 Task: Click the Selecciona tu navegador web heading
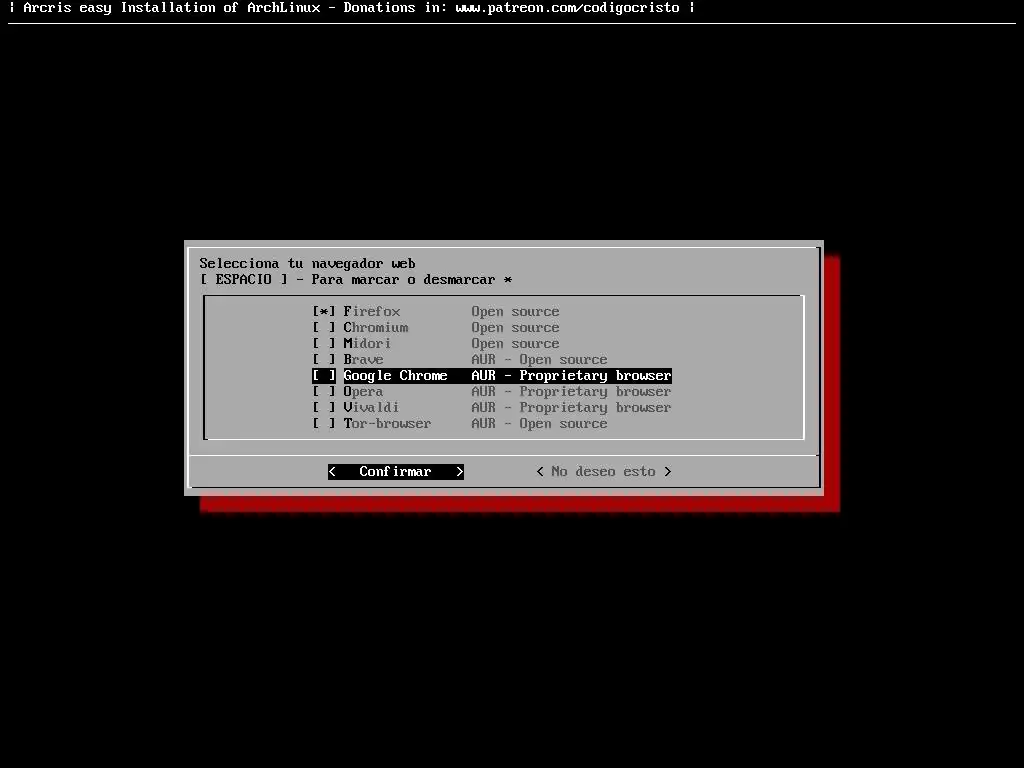click(308, 263)
